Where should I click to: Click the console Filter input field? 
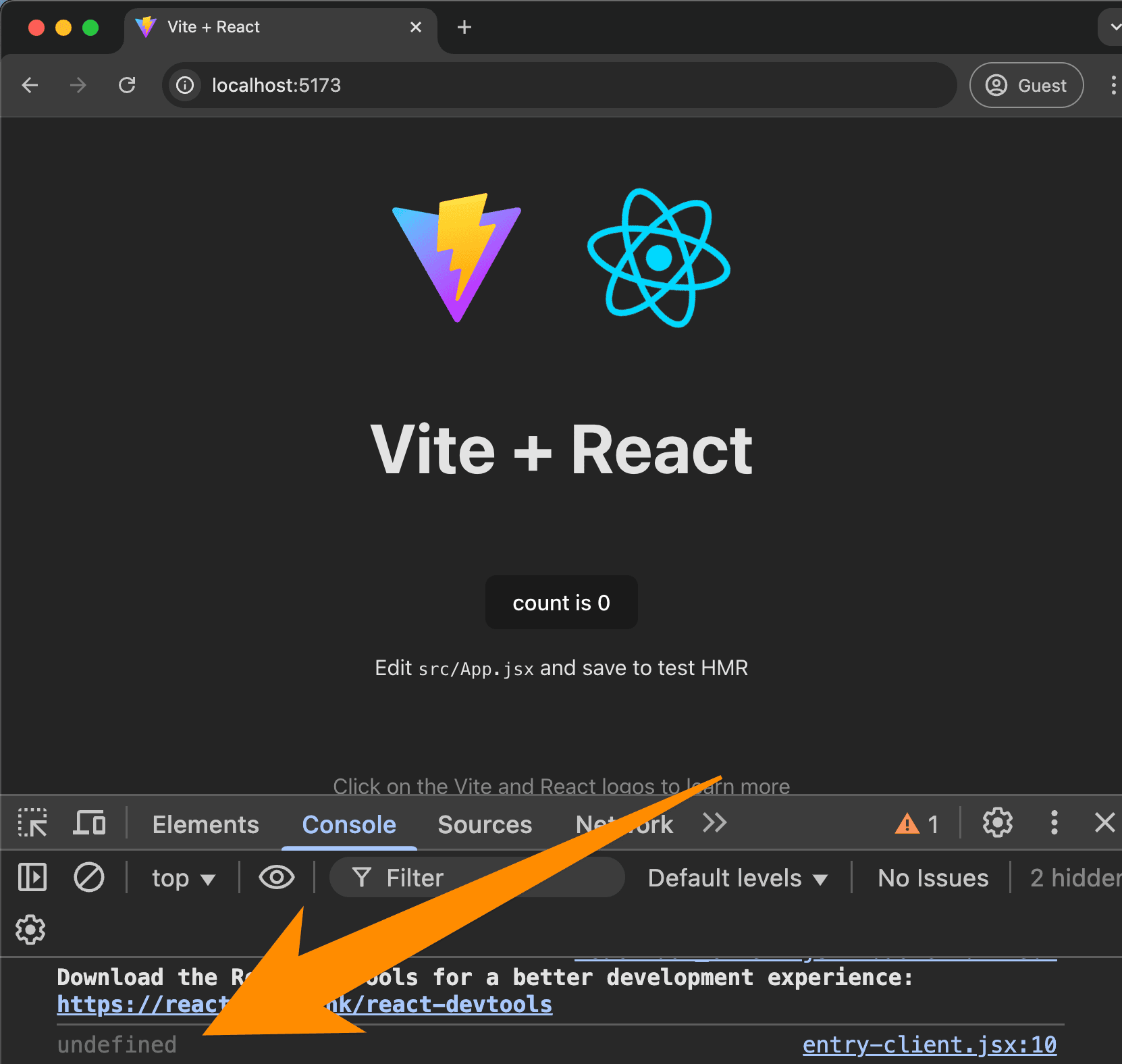tap(477, 878)
